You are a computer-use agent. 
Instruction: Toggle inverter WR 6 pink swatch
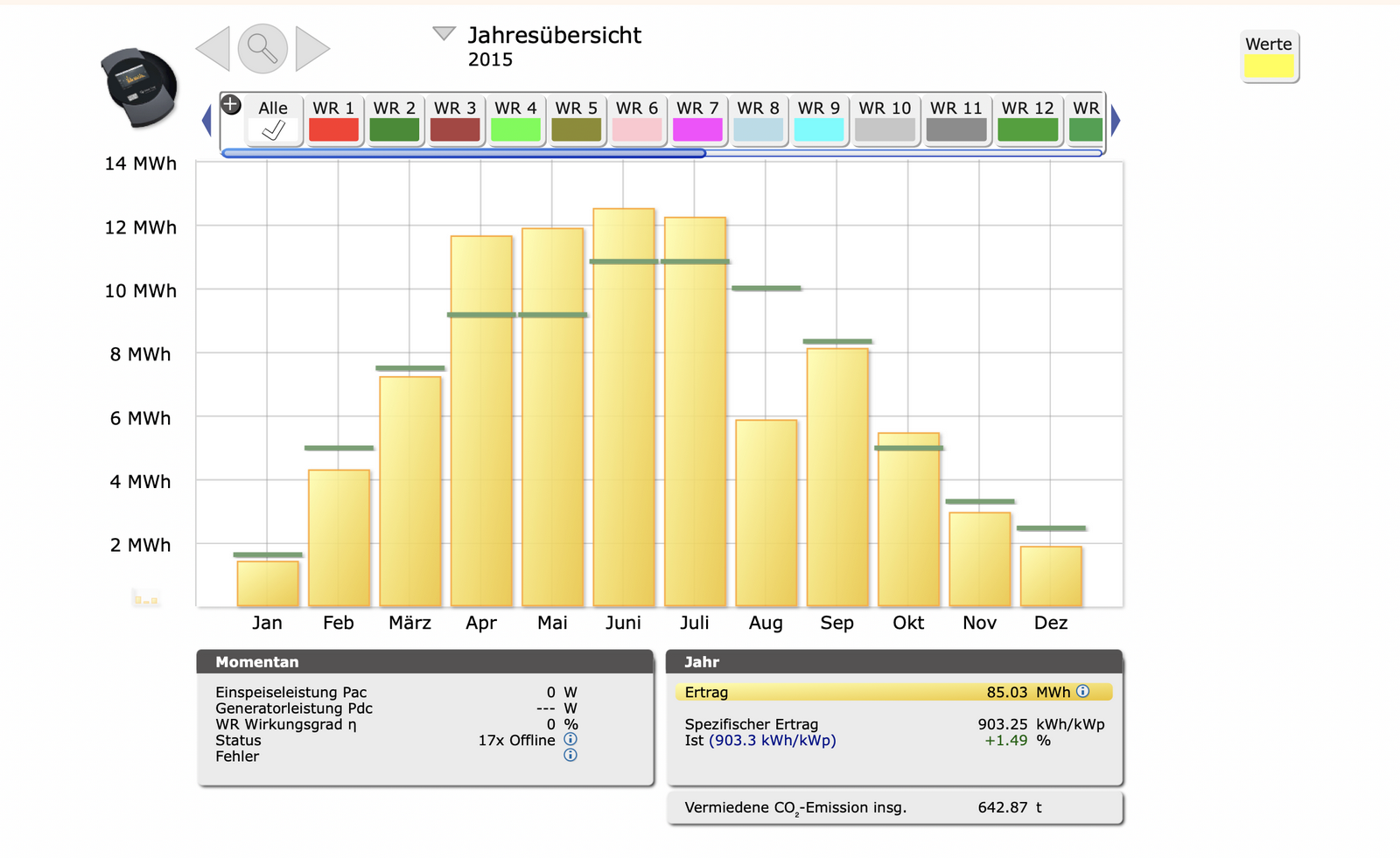[x=637, y=130]
